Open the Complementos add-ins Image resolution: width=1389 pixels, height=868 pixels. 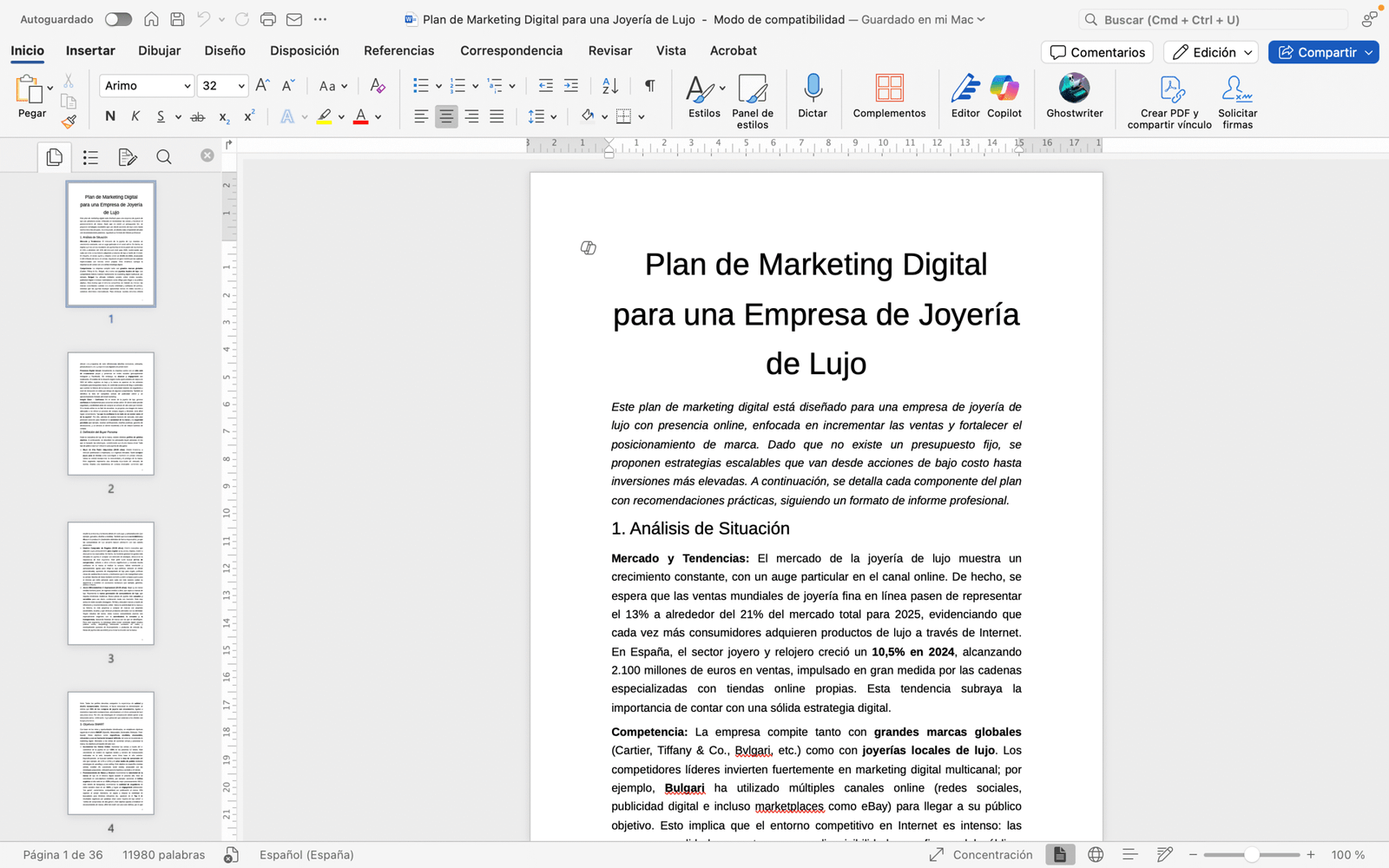tap(889, 89)
